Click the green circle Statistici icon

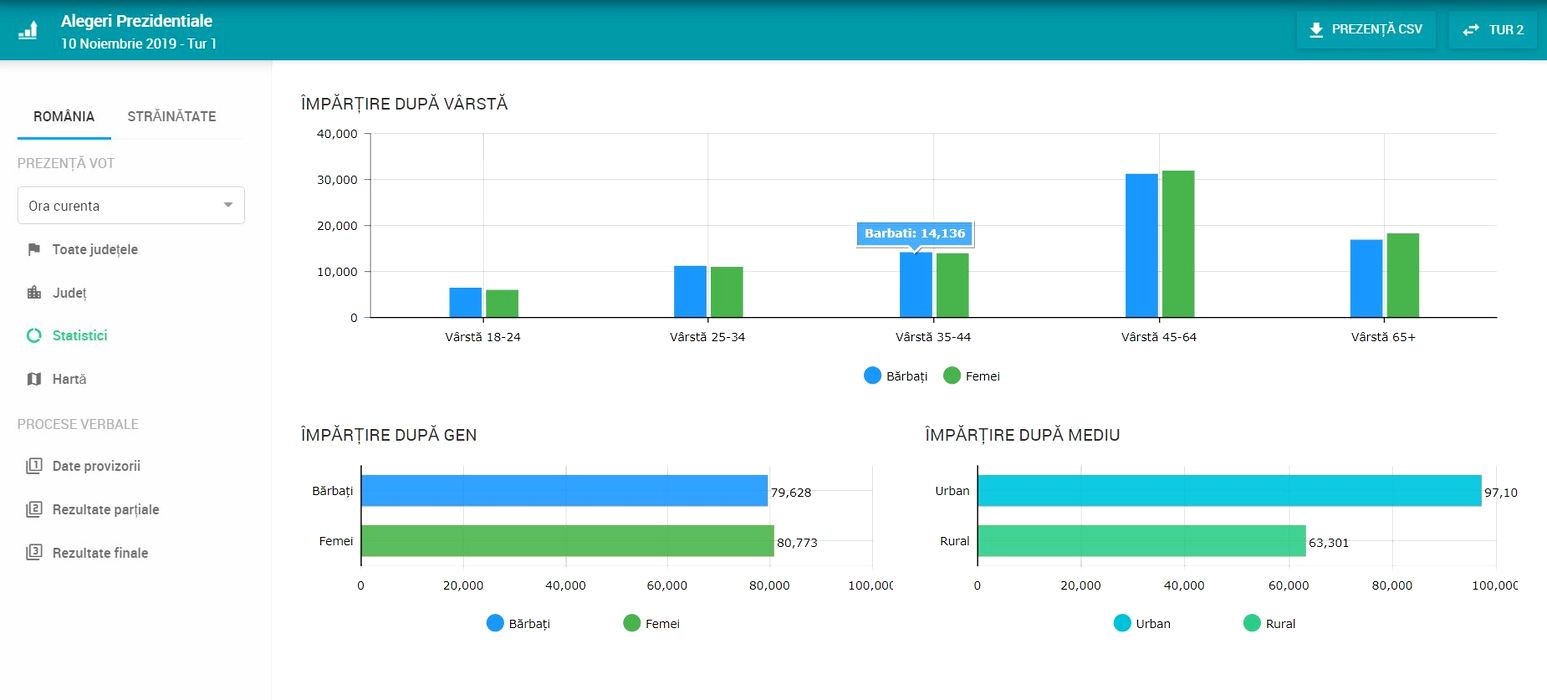(x=34, y=336)
